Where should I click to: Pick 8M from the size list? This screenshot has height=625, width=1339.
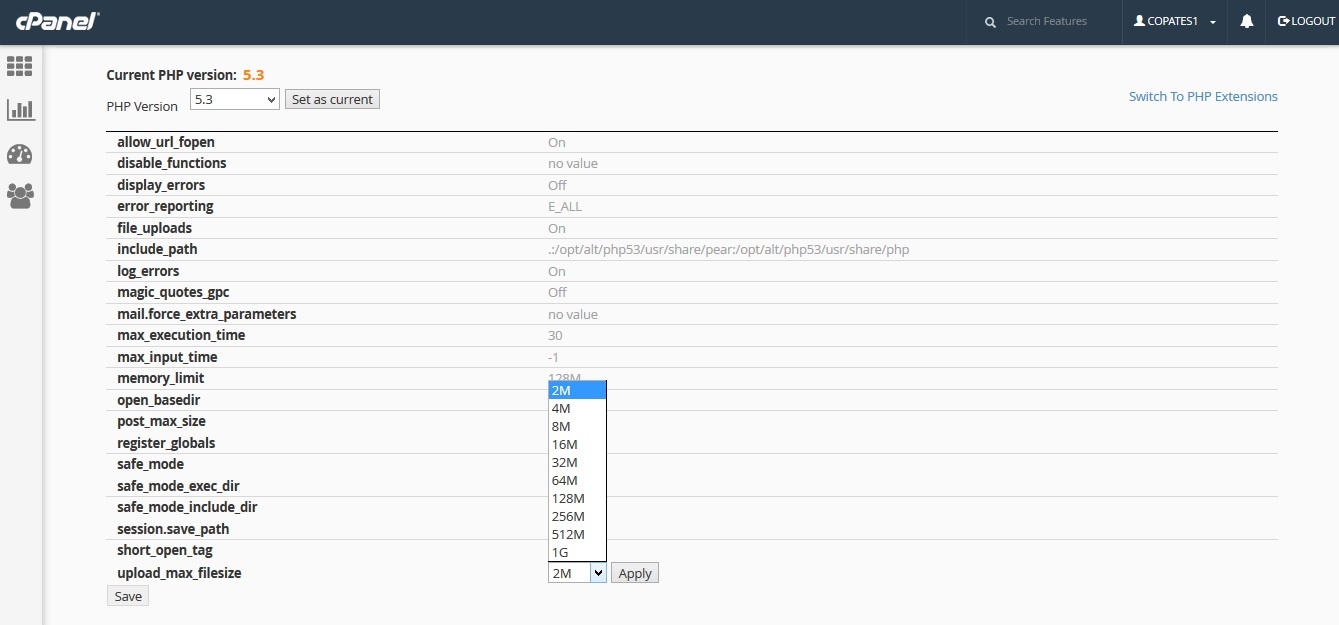(577, 426)
